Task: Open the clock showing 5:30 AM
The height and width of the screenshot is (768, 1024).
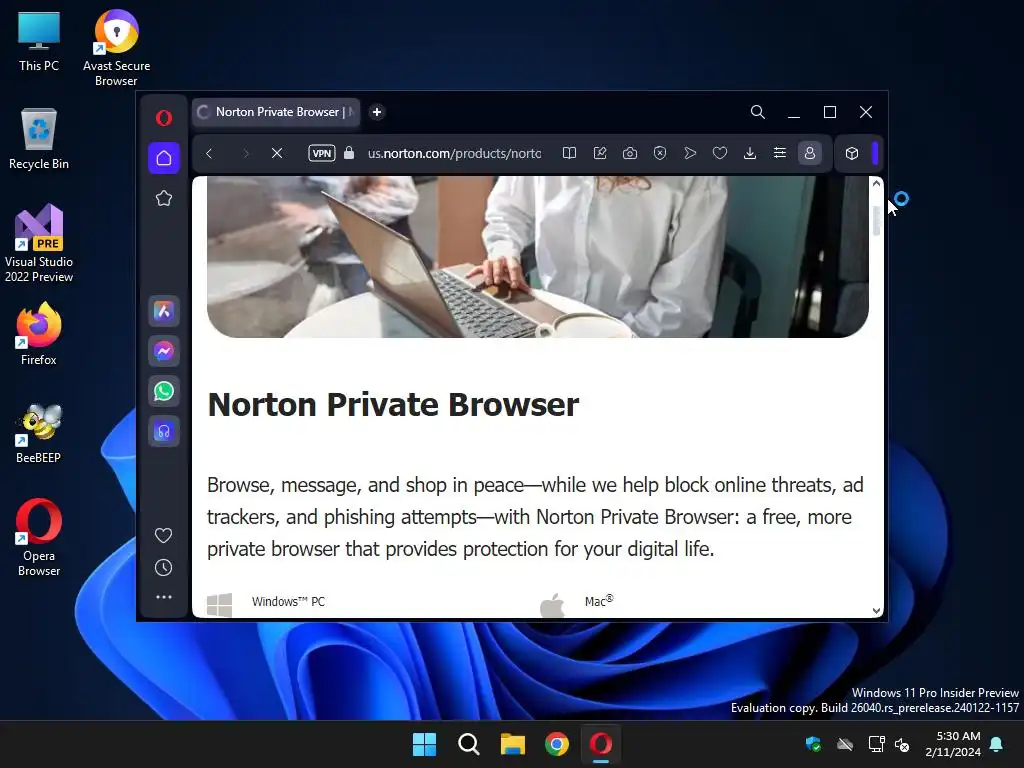Action: (953, 744)
